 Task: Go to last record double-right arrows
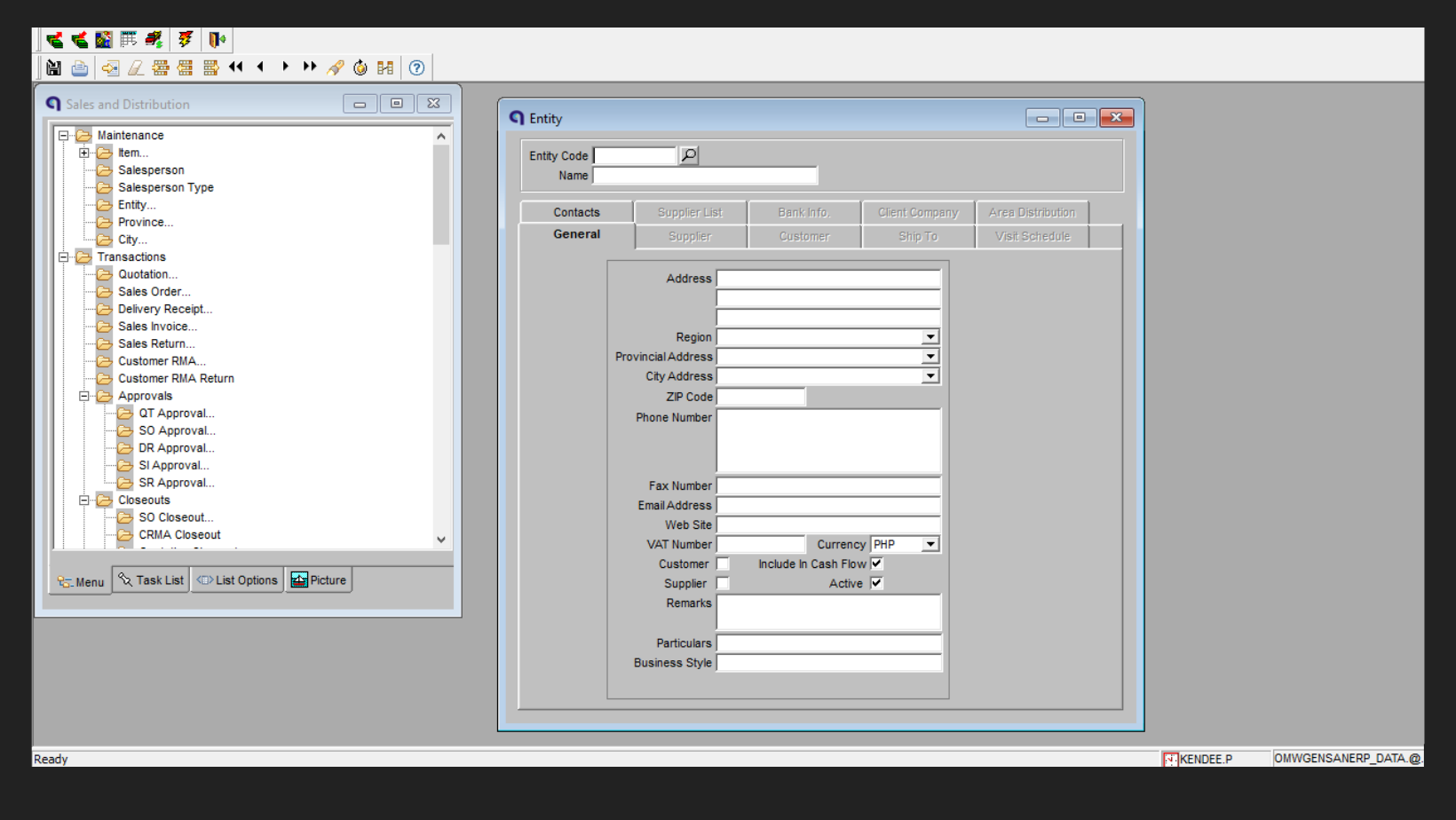coord(310,67)
